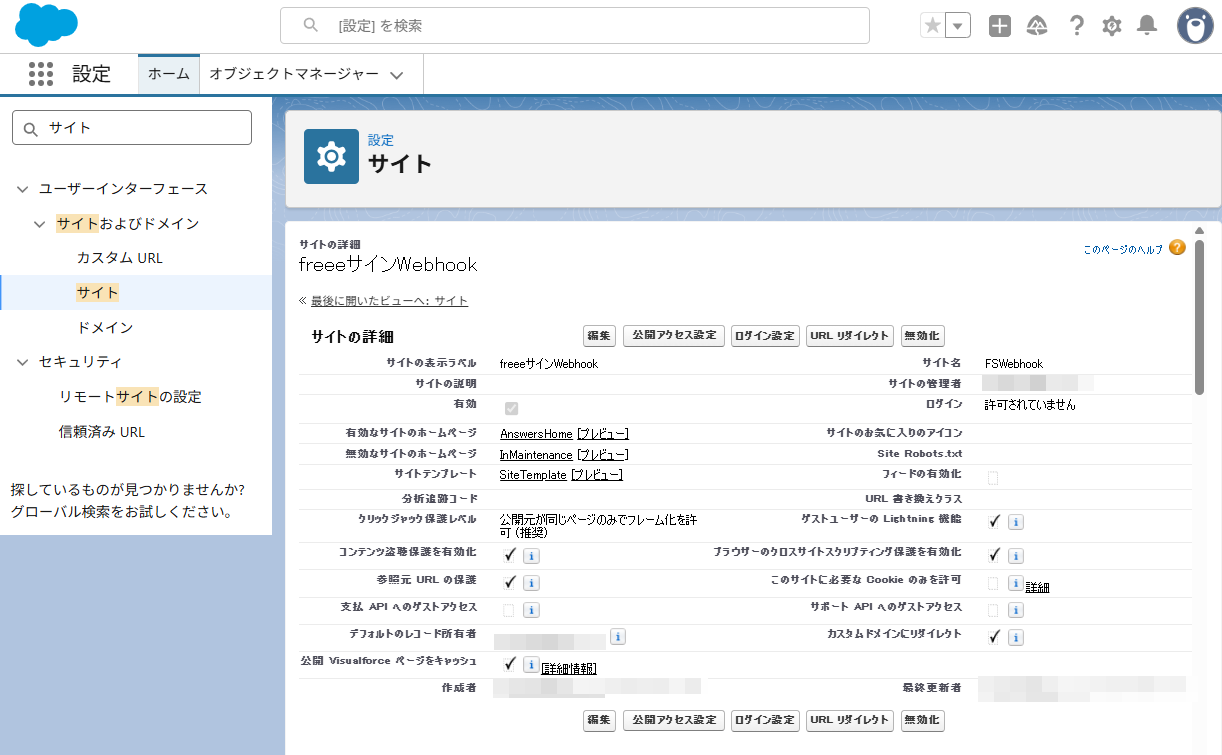Click info icon next to コンテンツ盗聴保護を有効化
The width and height of the screenshot is (1222, 755).
[x=532, y=555]
